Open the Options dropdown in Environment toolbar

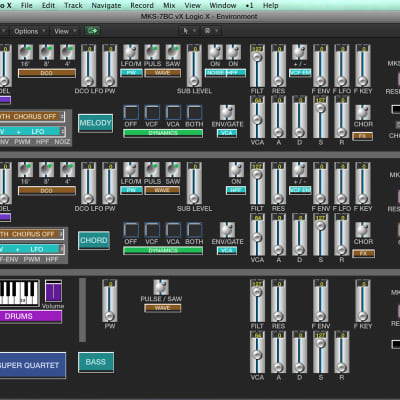coord(29,31)
